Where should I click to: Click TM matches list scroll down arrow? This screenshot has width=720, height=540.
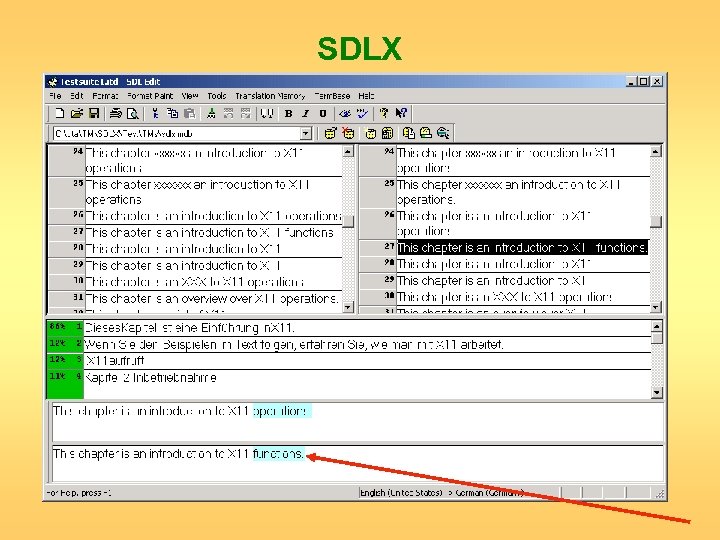pyautogui.click(x=657, y=393)
